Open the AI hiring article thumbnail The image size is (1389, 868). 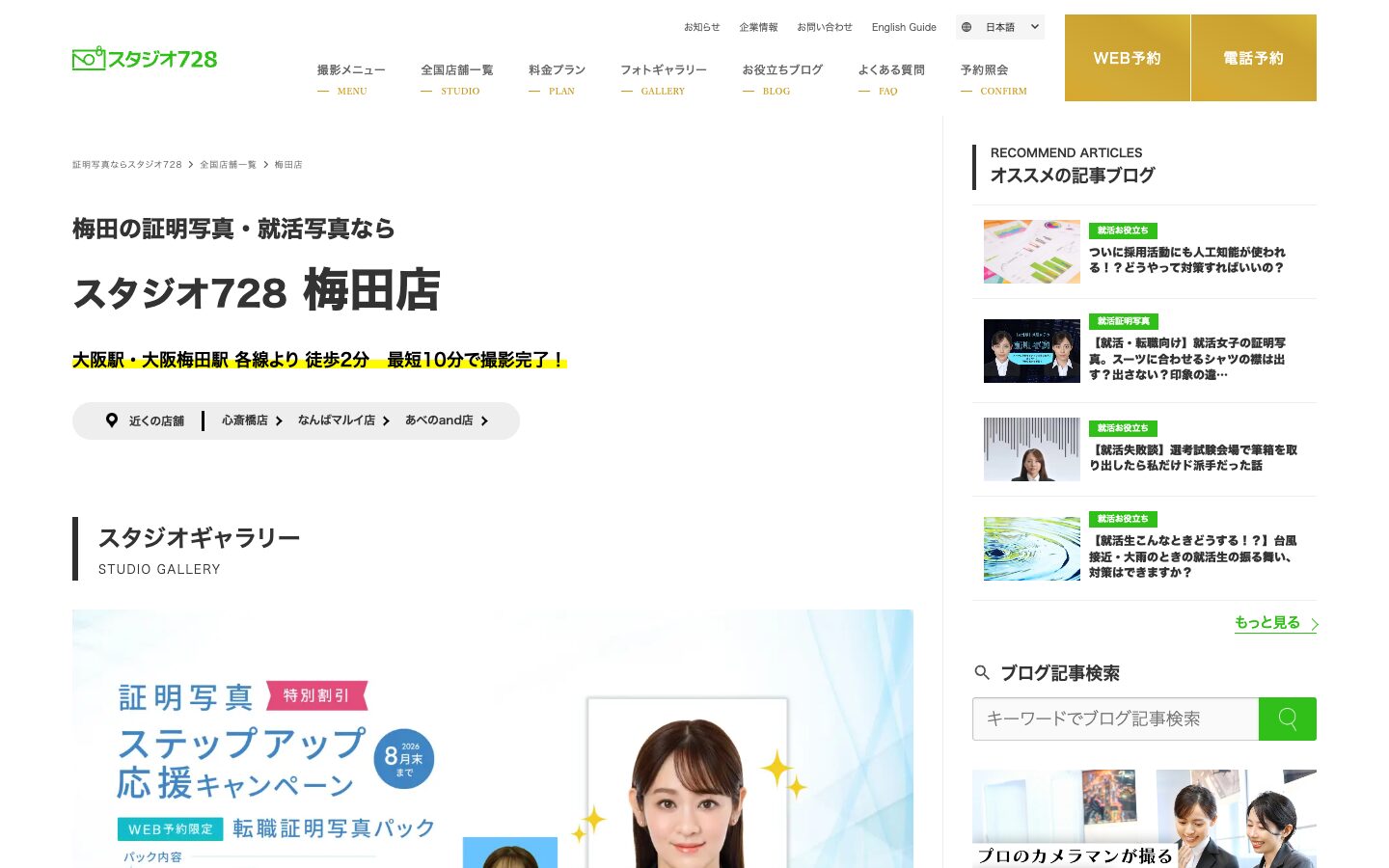[1031, 252]
